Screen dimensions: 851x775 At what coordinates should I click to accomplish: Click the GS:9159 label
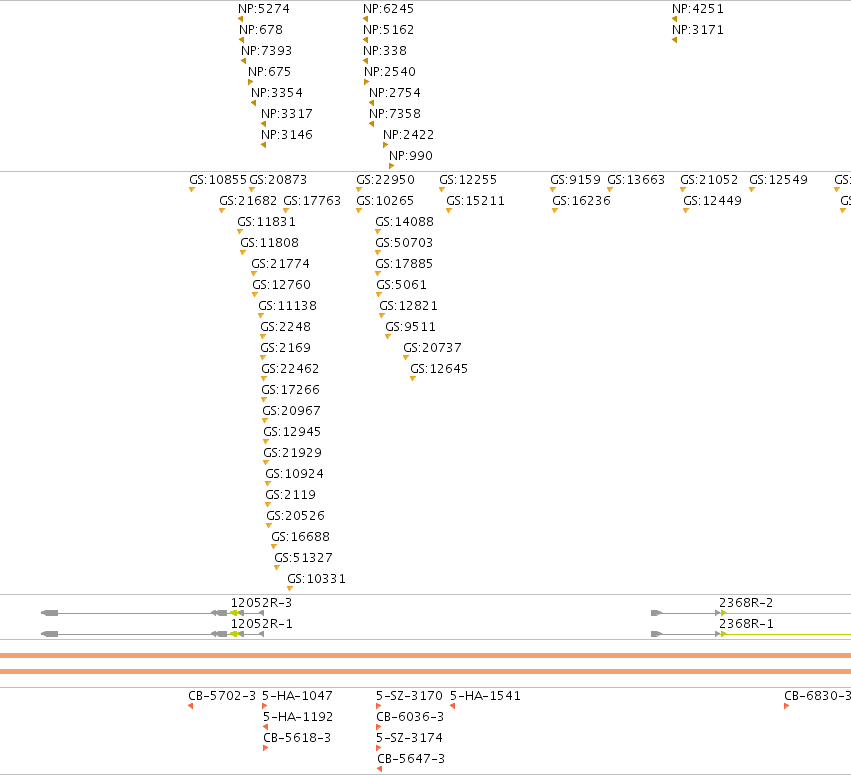[575, 180]
